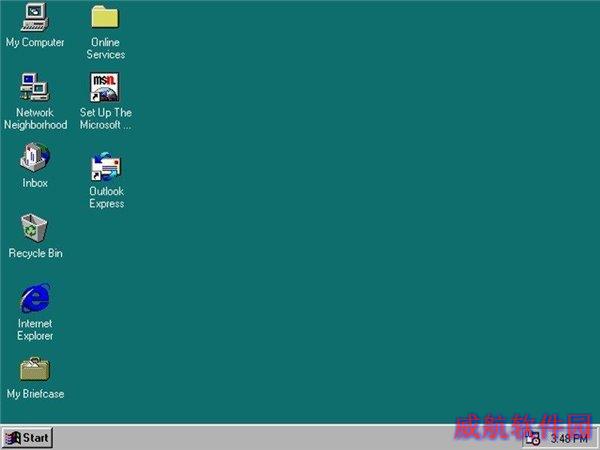Select the Internet Explorer icon
The height and width of the screenshot is (450, 600).
[35, 298]
